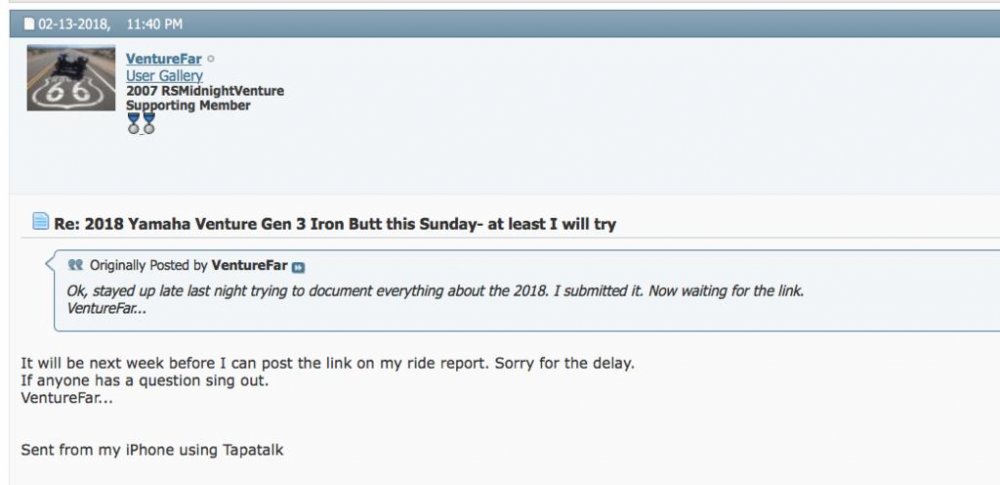
Task: Click the 'Sent from my iPhone using Tapatalk' signature
Action: [152, 450]
